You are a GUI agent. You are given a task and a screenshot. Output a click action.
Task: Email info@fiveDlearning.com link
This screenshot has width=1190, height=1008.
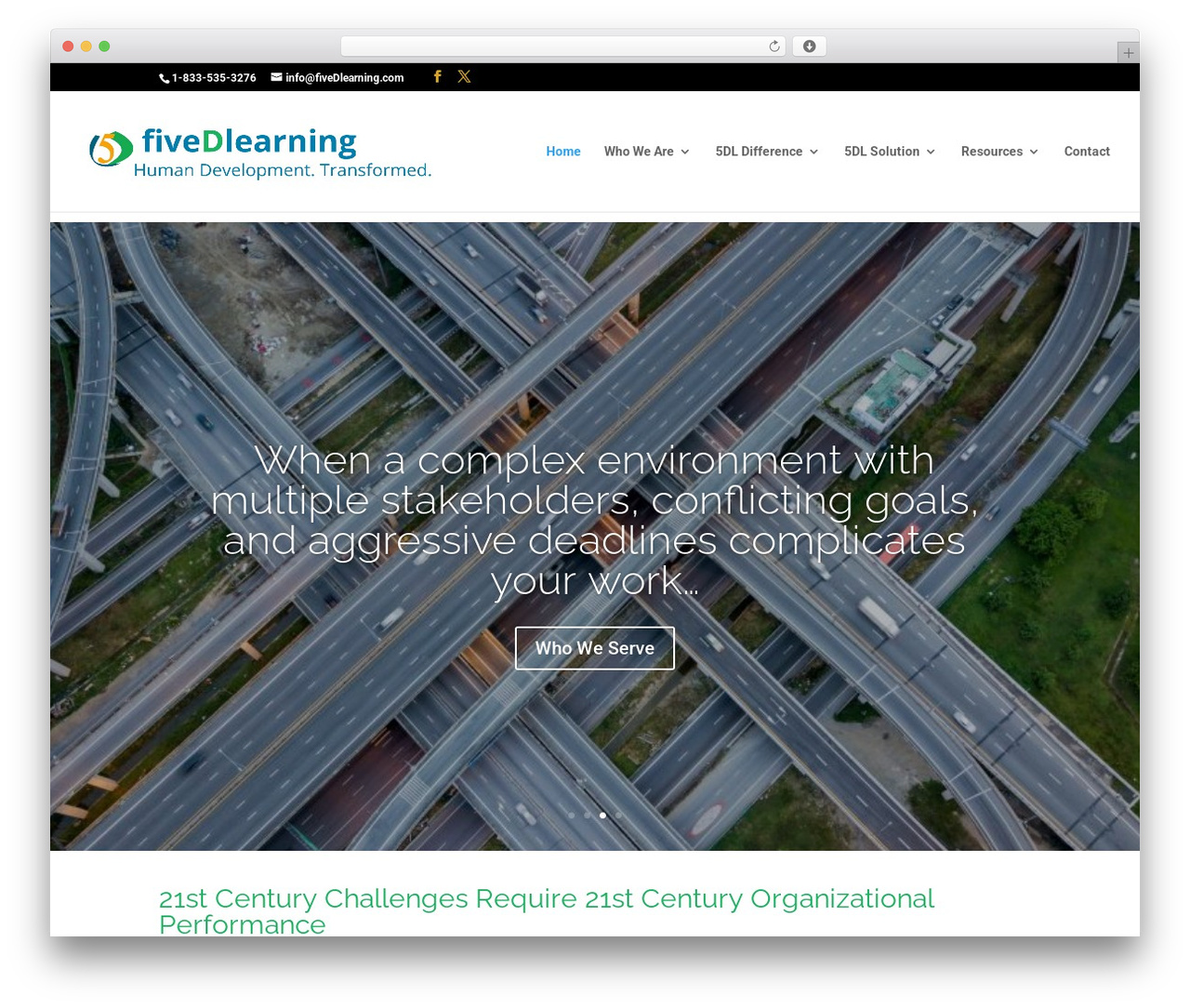(345, 78)
